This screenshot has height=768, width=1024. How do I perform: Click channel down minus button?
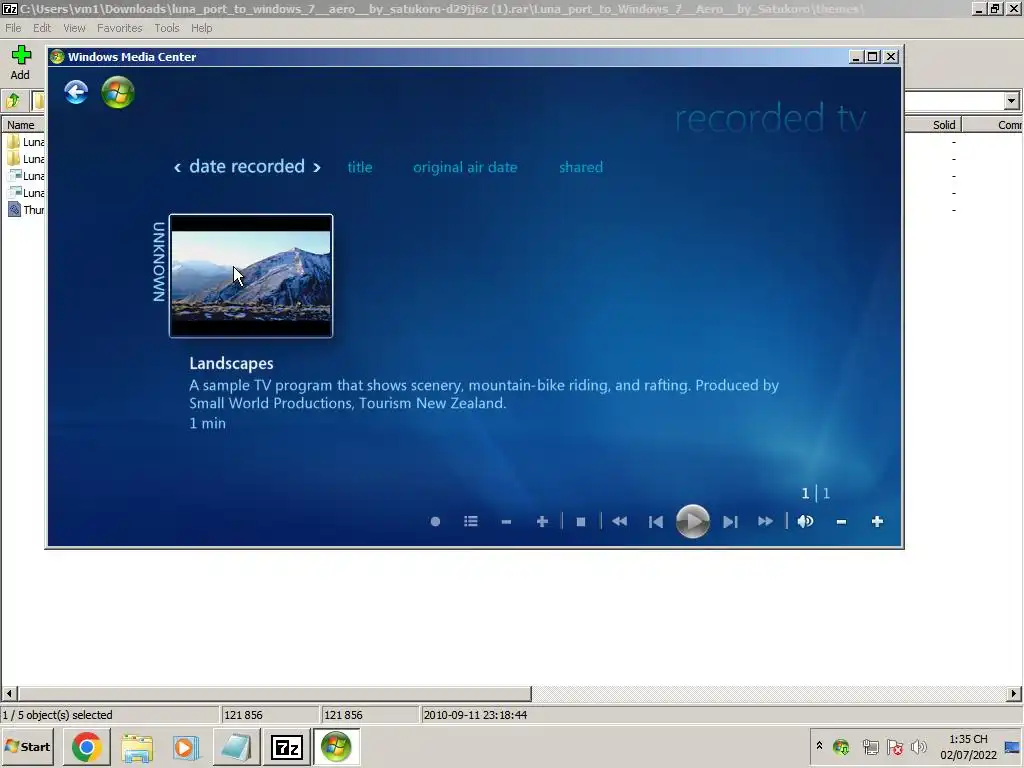(x=506, y=522)
